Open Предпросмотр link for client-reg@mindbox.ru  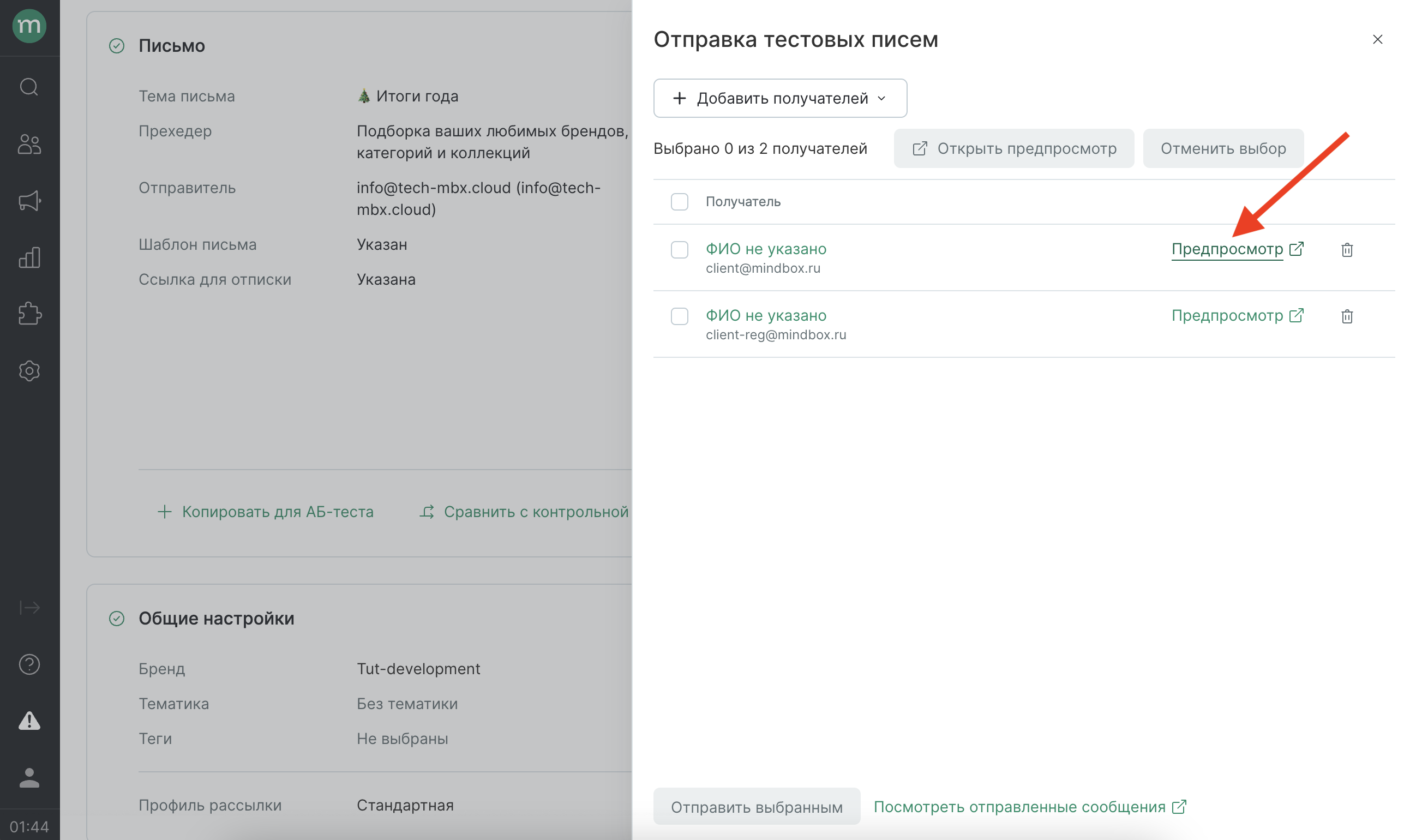(1237, 315)
